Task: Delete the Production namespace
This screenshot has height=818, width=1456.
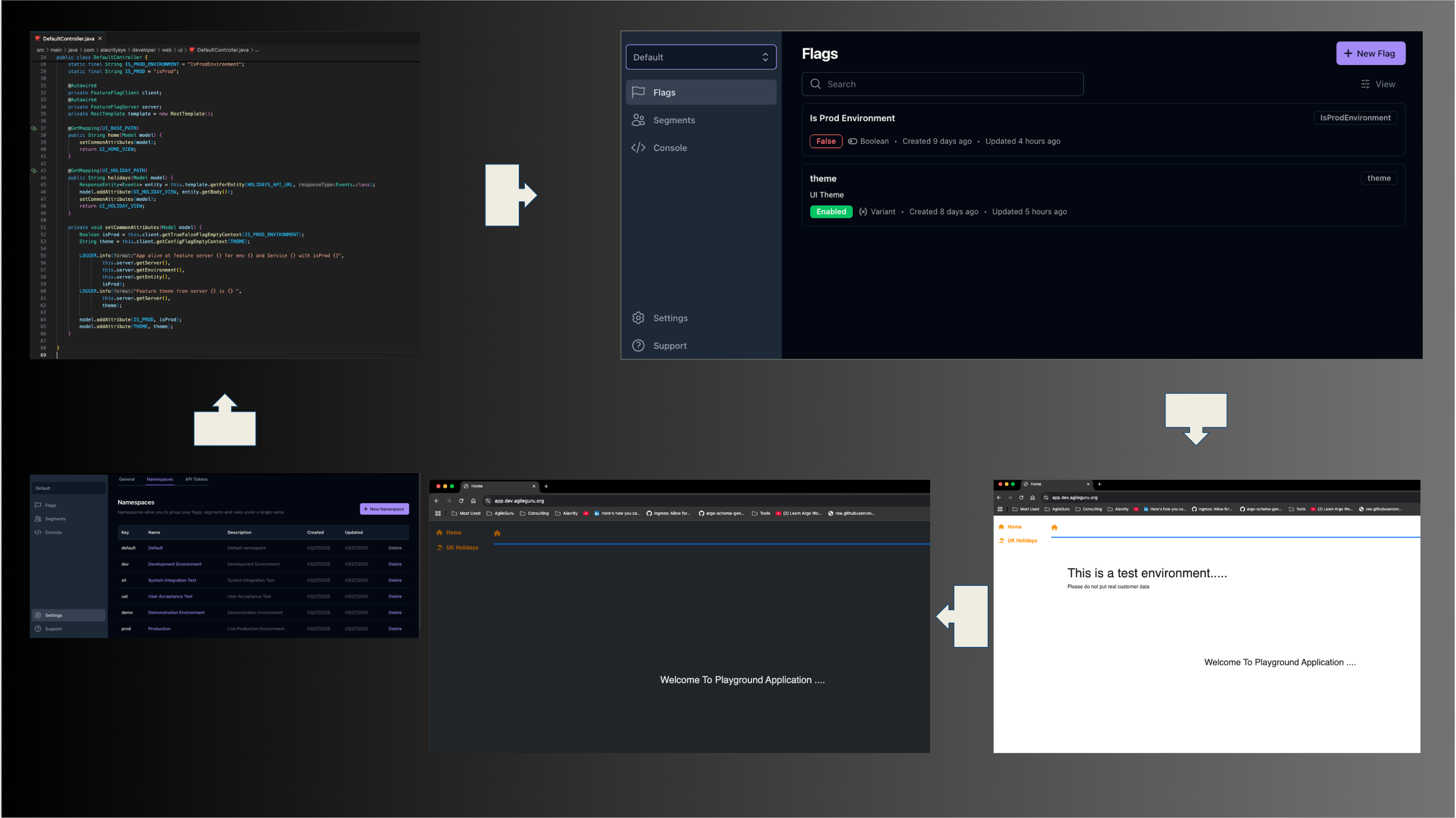Action: 395,628
